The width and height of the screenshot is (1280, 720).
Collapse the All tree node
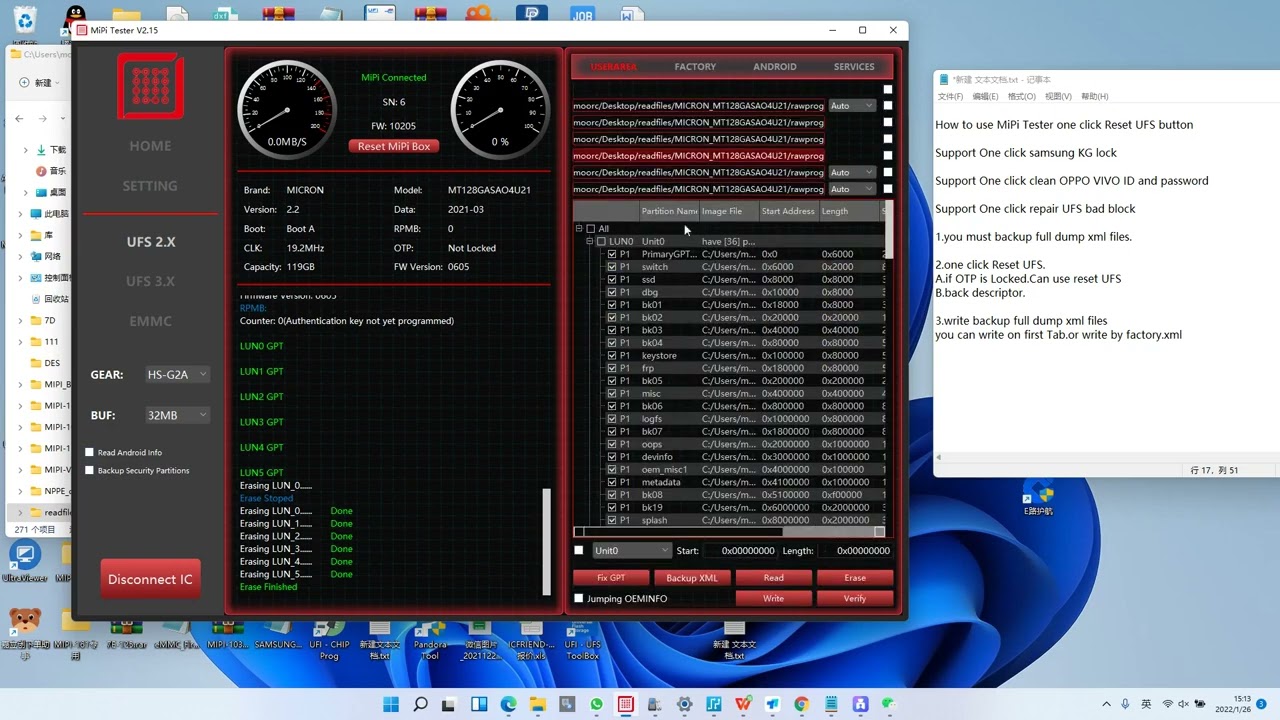pyautogui.click(x=579, y=229)
